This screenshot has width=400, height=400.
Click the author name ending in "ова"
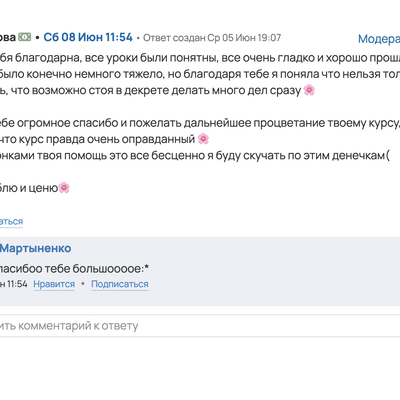(8, 37)
